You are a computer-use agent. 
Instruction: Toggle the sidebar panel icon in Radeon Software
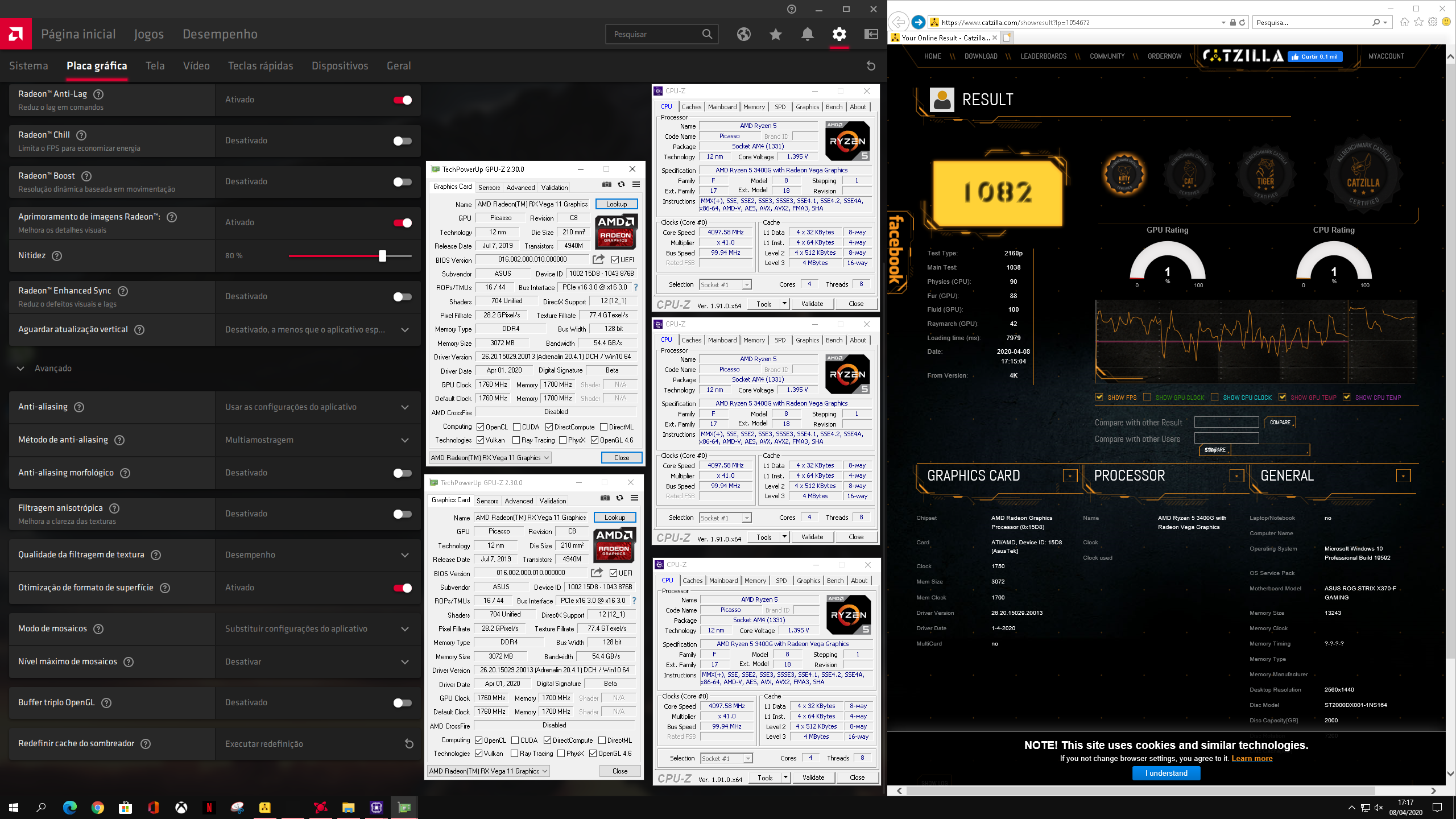point(871,34)
